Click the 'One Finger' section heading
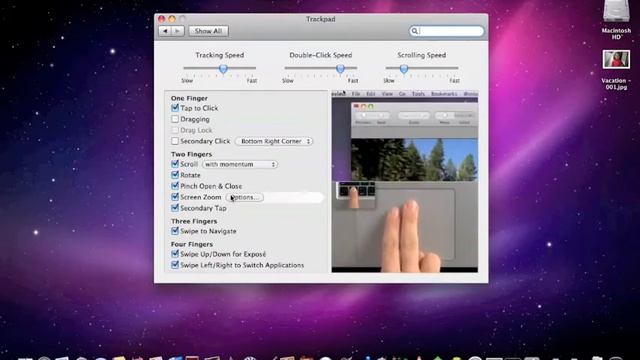 (x=189, y=98)
